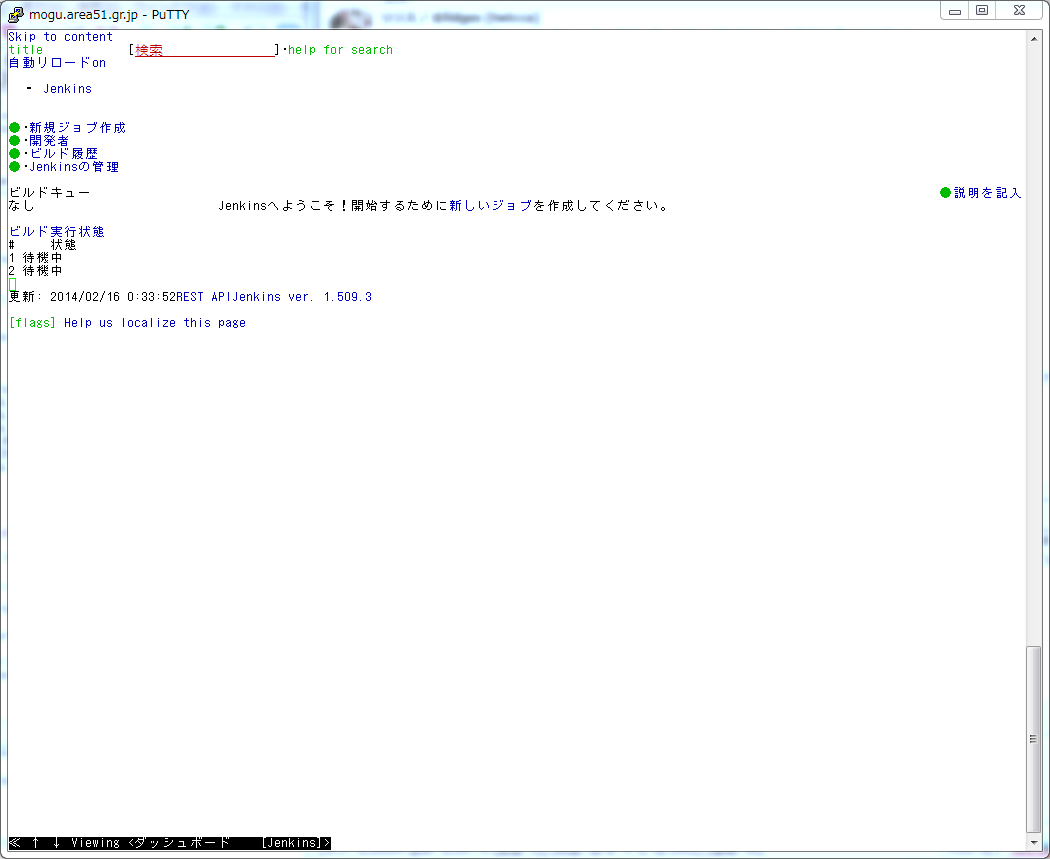Viewport: 1050px width, 859px height.
Task: Click the 状態 column header text
Action: [x=64, y=245]
